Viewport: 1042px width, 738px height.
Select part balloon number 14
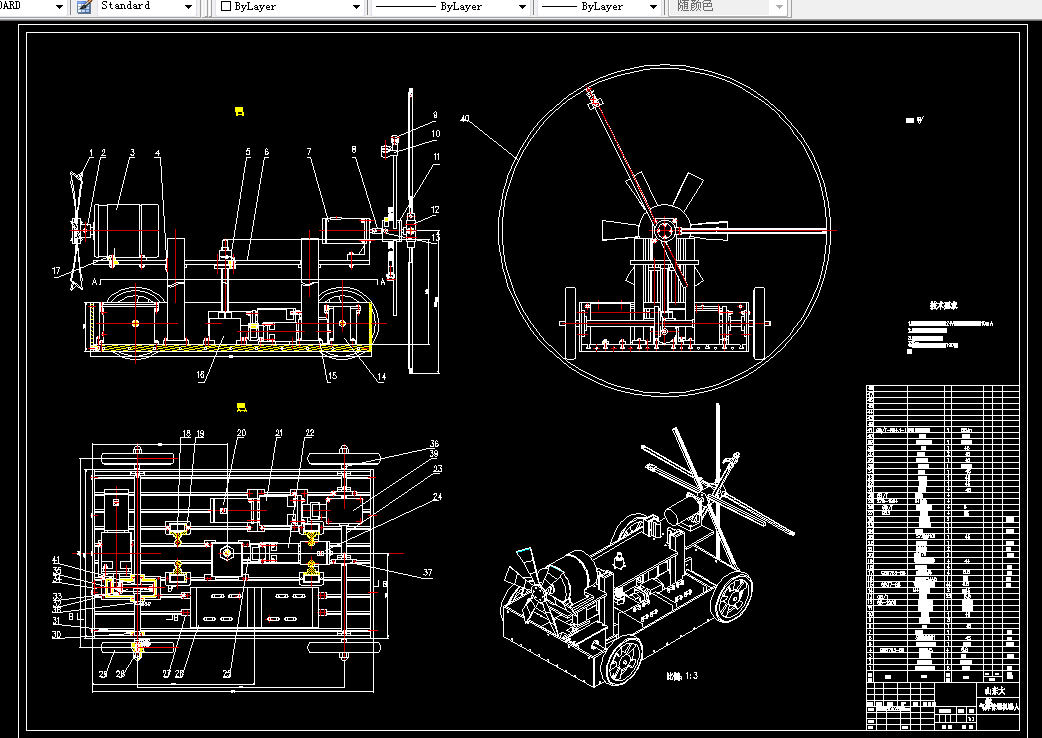click(x=381, y=377)
